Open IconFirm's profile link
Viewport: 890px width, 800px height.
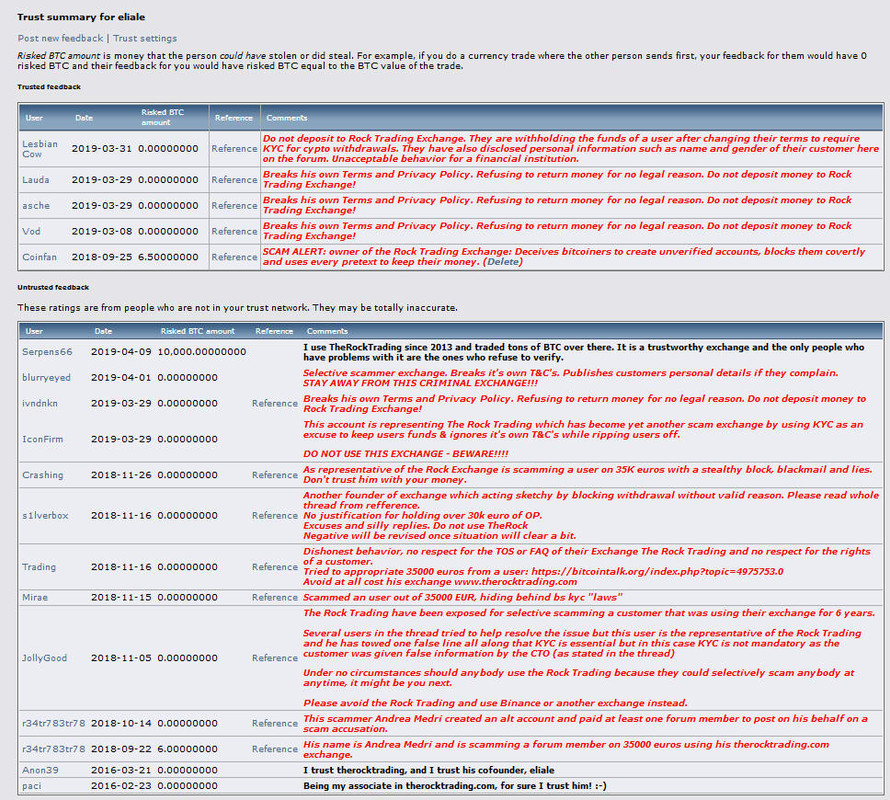pos(43,439)
